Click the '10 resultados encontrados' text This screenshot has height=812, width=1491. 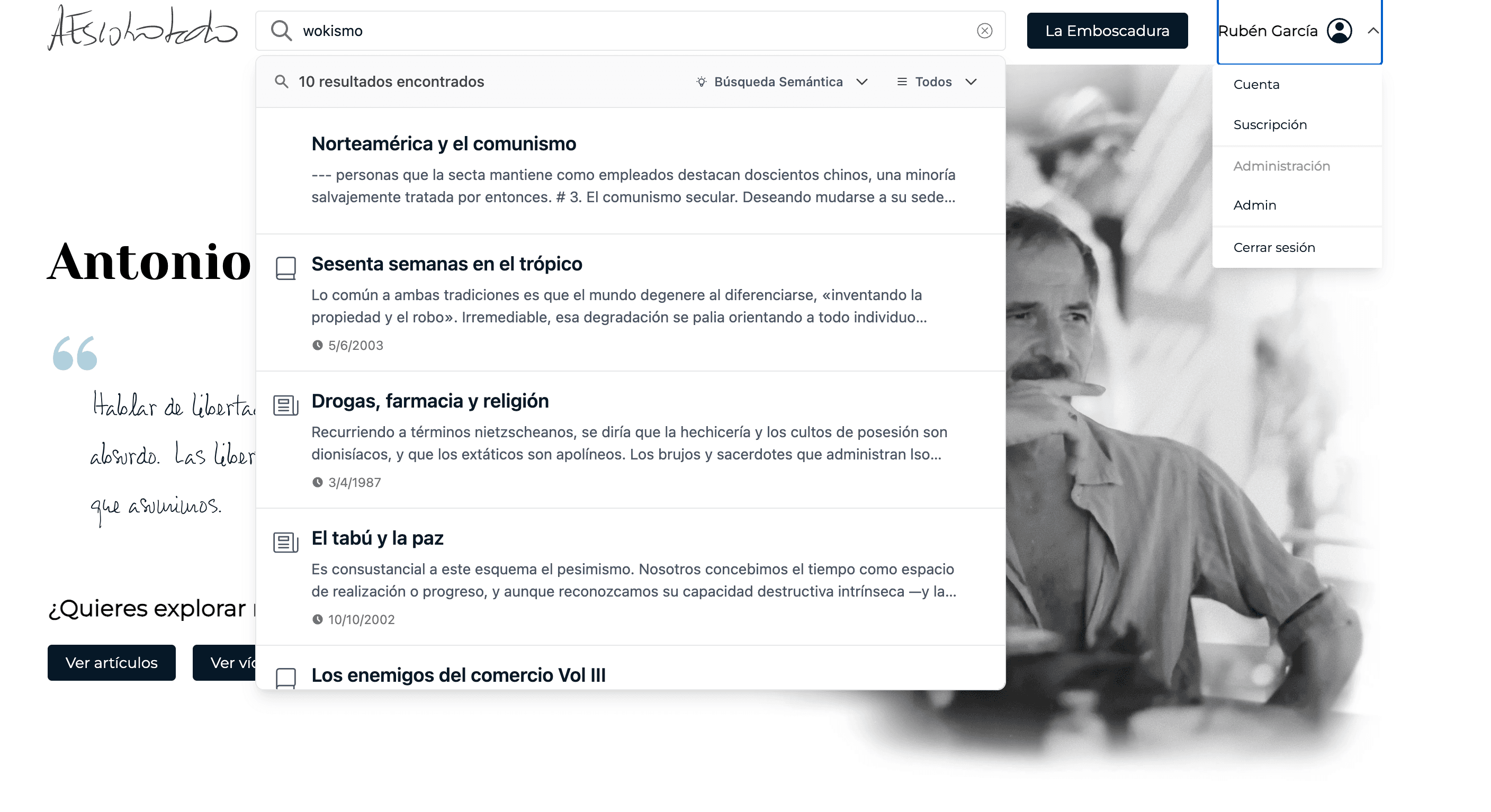click(x=391, y=82)
